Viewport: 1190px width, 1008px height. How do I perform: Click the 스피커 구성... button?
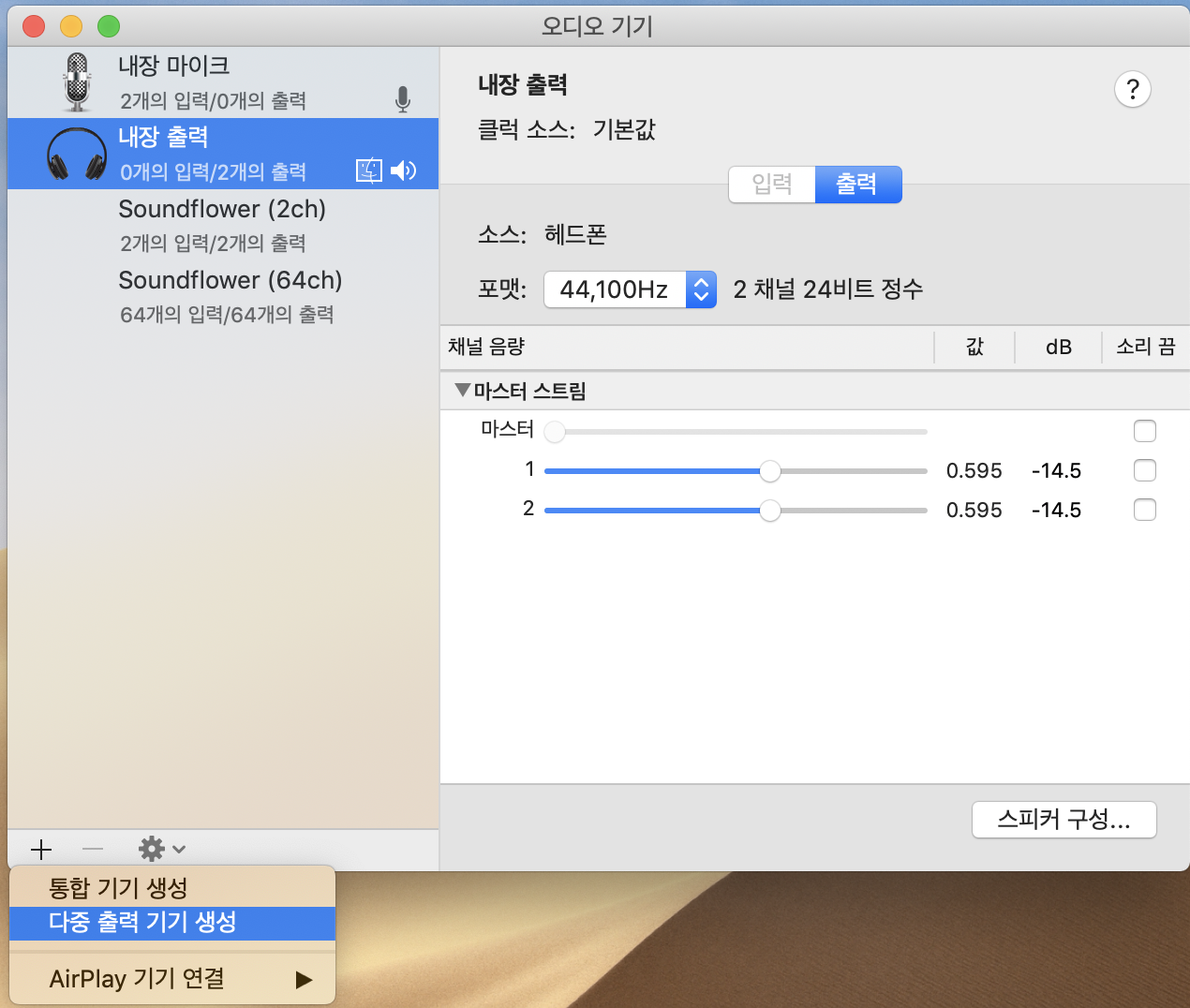coord(1064,820)
